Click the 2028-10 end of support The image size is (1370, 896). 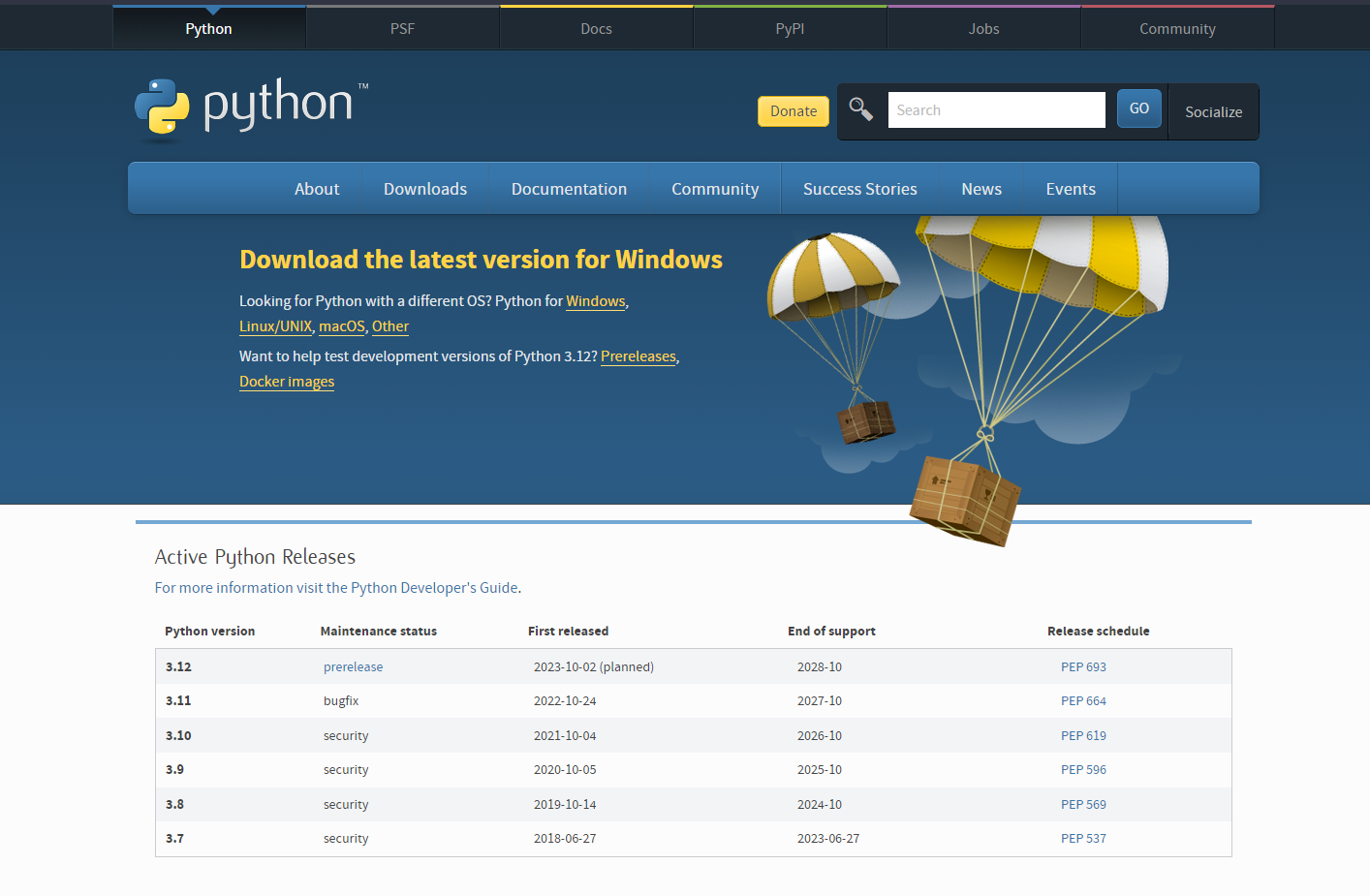(x=820, y=667)
